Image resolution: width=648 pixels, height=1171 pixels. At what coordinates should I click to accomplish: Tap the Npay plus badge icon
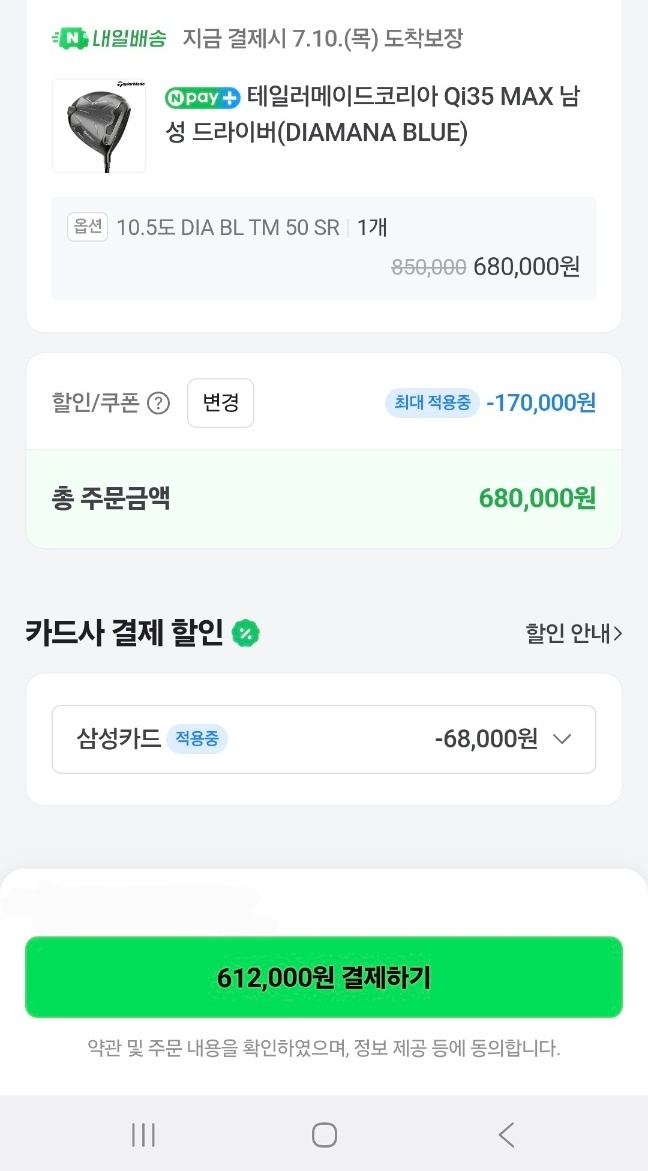[202, 97]
